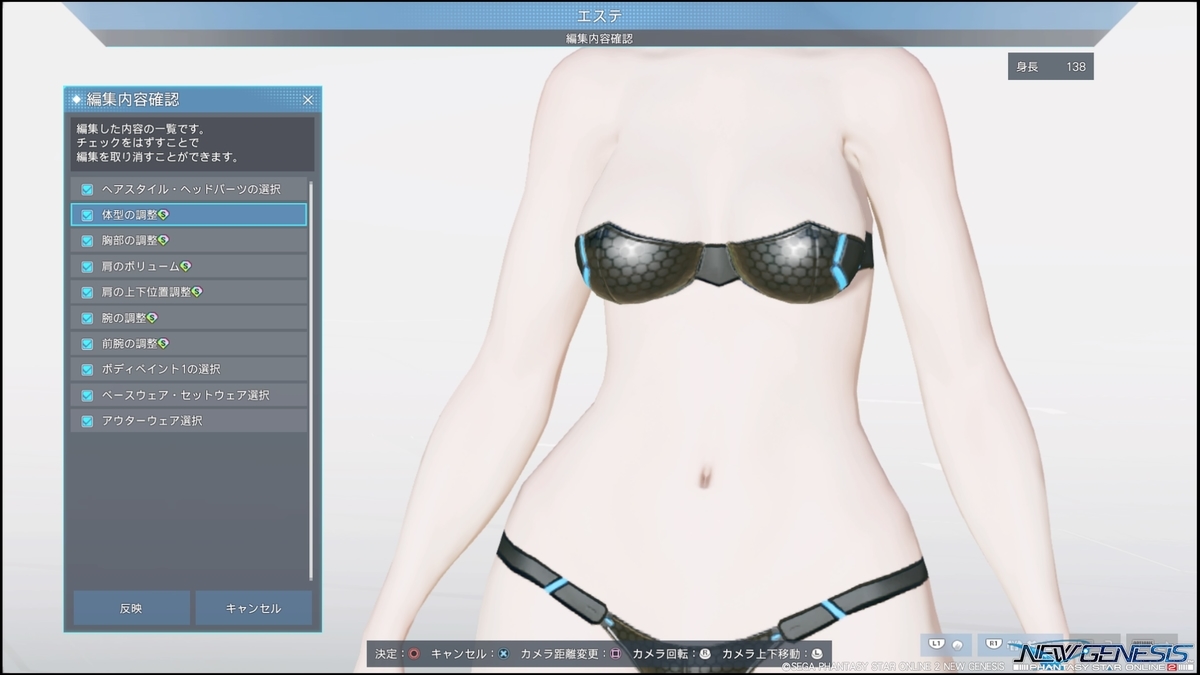Image resolution: width=1200 pixels, height=675 pixels.
Task: Click the ボディペイント1の選択 label text
Action: point(161,369)
